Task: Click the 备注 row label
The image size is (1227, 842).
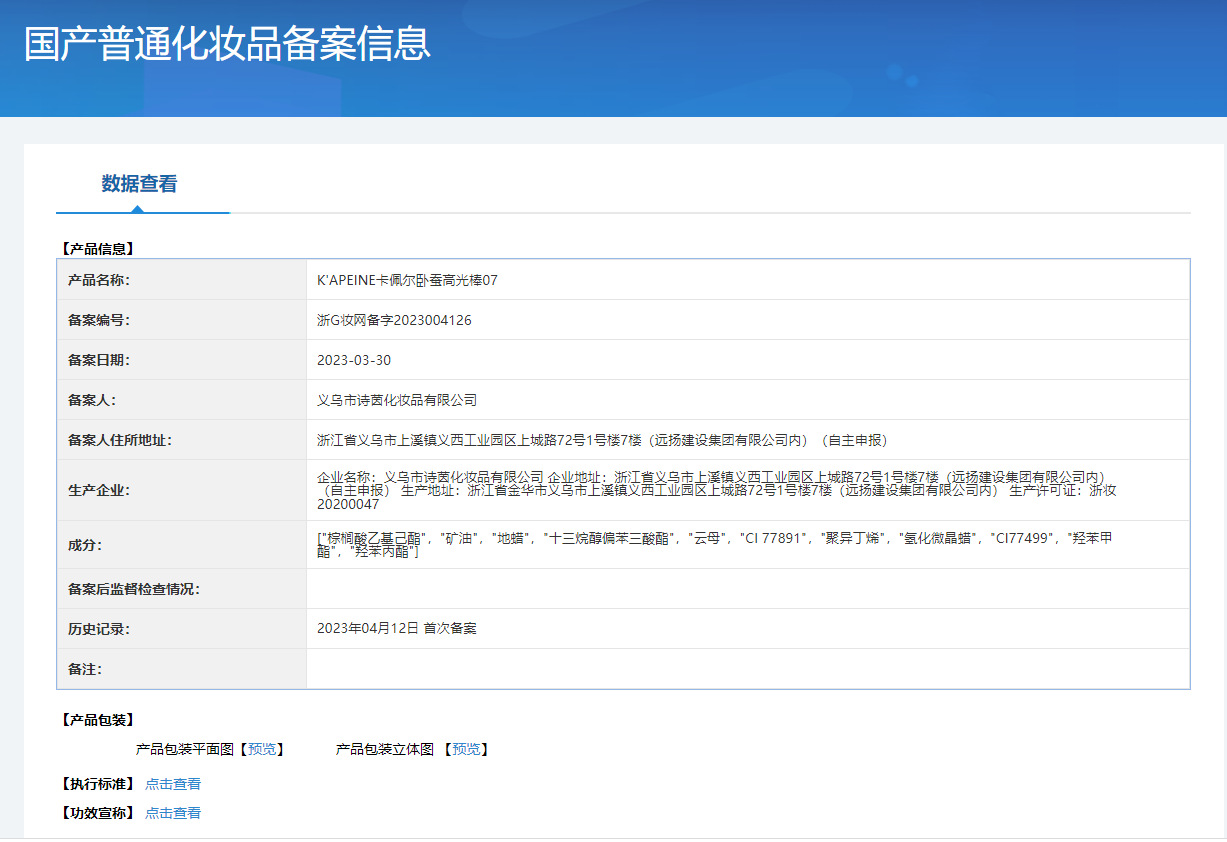Action: coord(85,669)
